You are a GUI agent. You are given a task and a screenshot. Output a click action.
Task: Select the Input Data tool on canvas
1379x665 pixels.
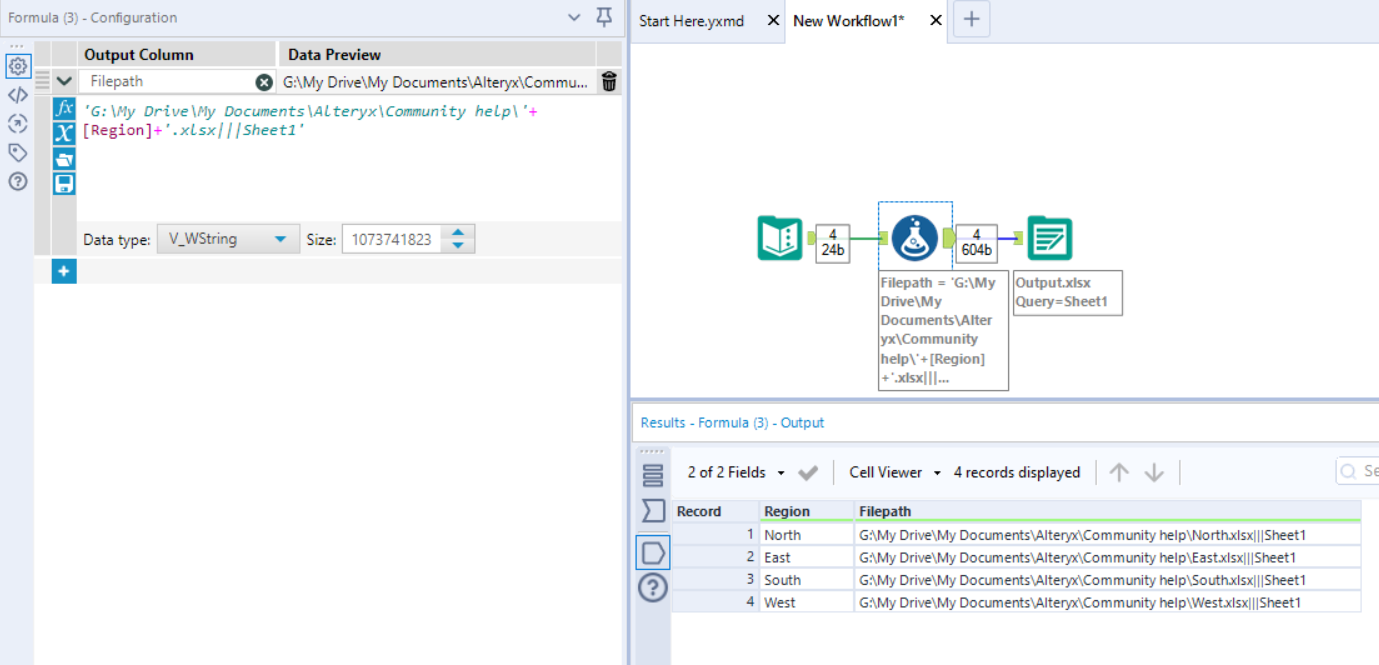[780, 238]
